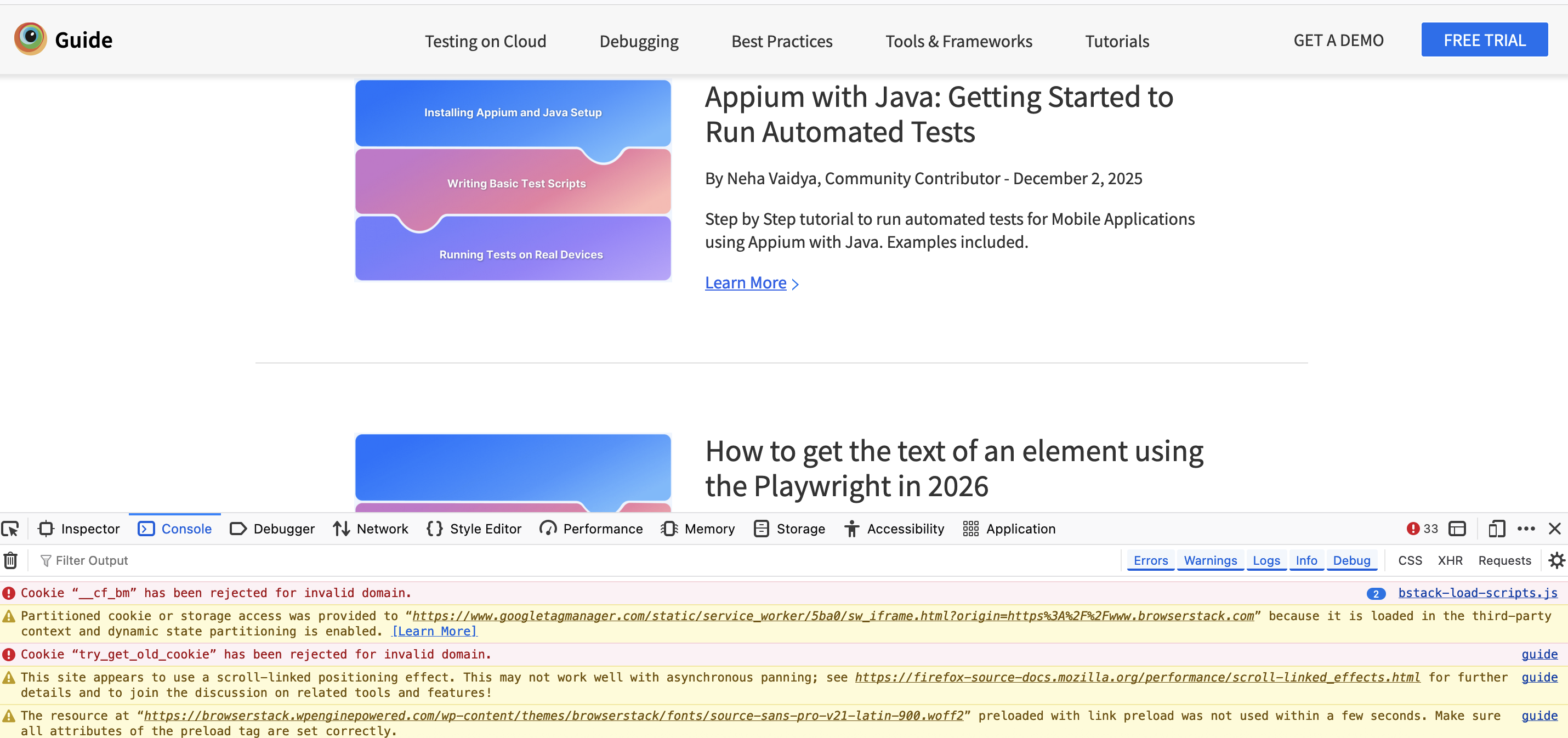Enable the XHR filter
The height and width of the screenshot is (738, 1568).
[1450, 560]
